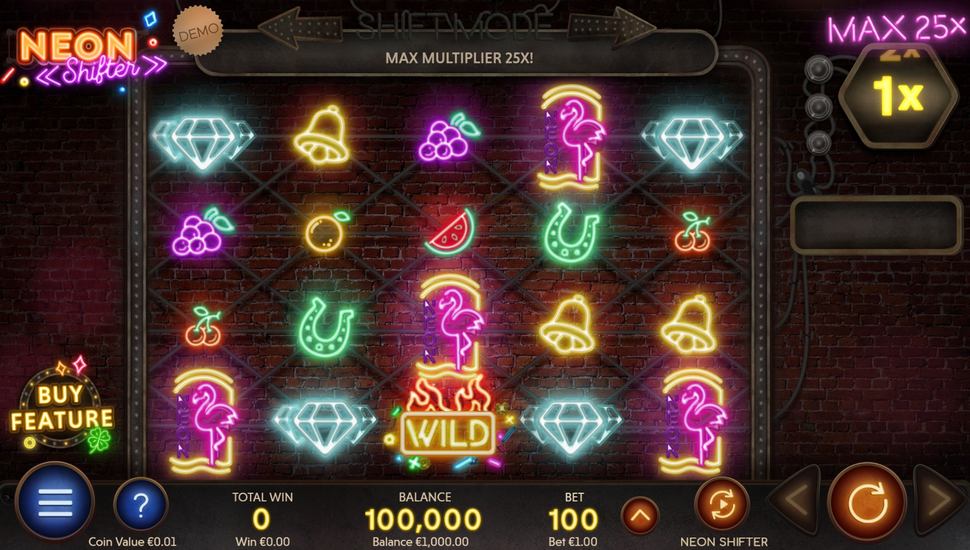Click the DEMO badge
Viewport: 970px width, 550px height.
(198, 30)
